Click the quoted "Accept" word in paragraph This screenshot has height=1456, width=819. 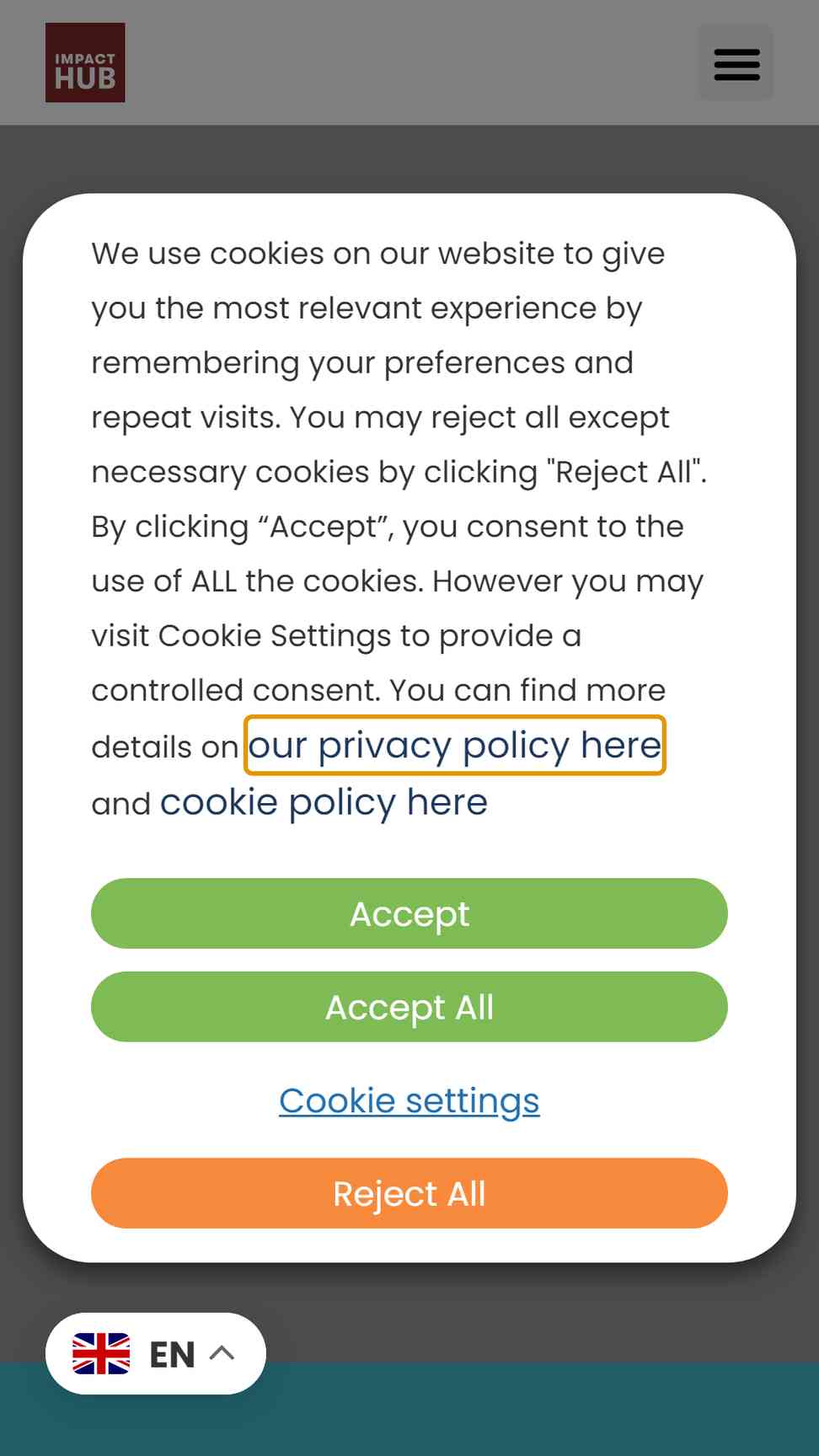click(327, 527)
